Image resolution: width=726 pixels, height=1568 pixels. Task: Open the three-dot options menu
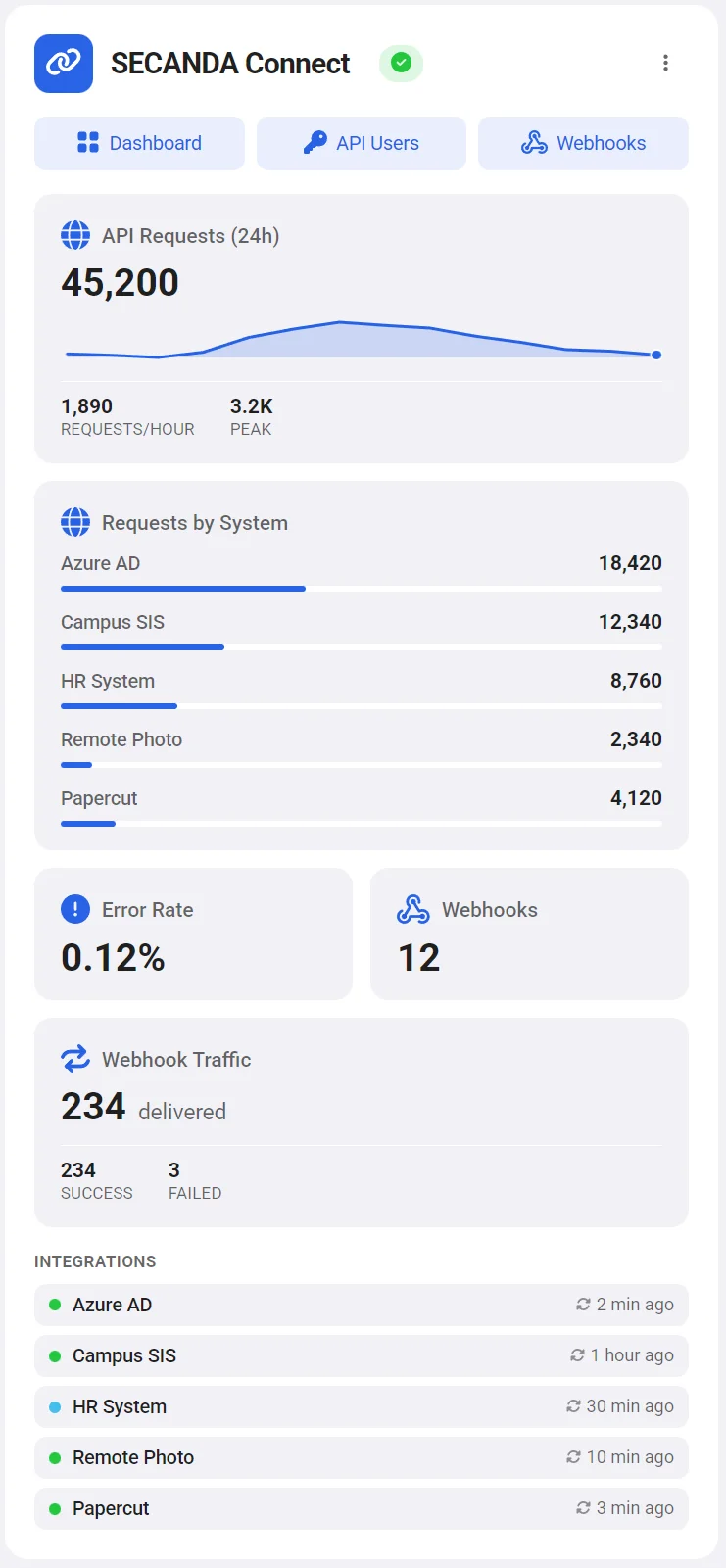tap(666, 63)
